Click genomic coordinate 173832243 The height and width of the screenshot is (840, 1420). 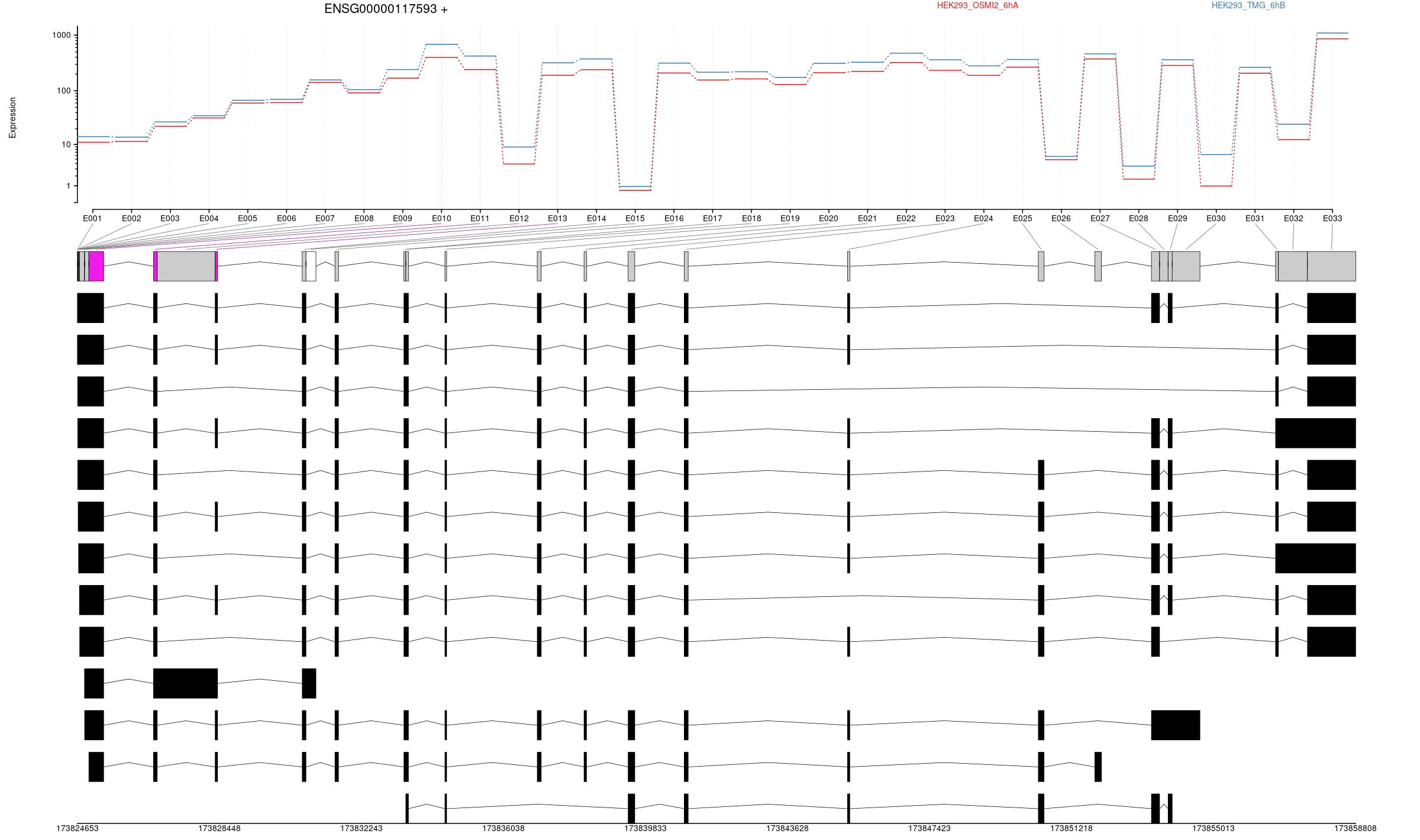click(362, 828)
